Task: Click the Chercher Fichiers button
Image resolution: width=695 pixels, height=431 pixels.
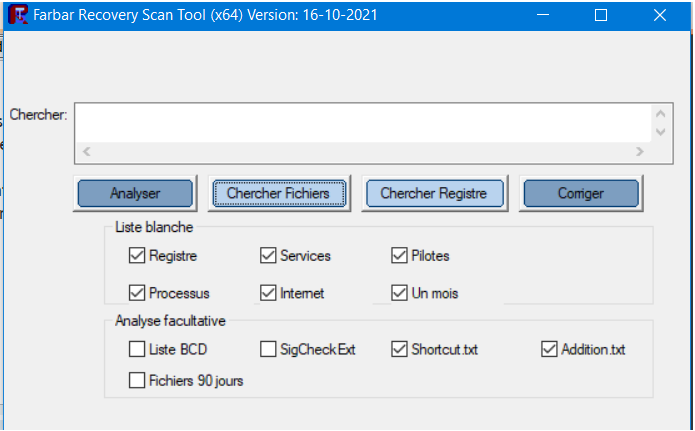Action: [279, 193]
